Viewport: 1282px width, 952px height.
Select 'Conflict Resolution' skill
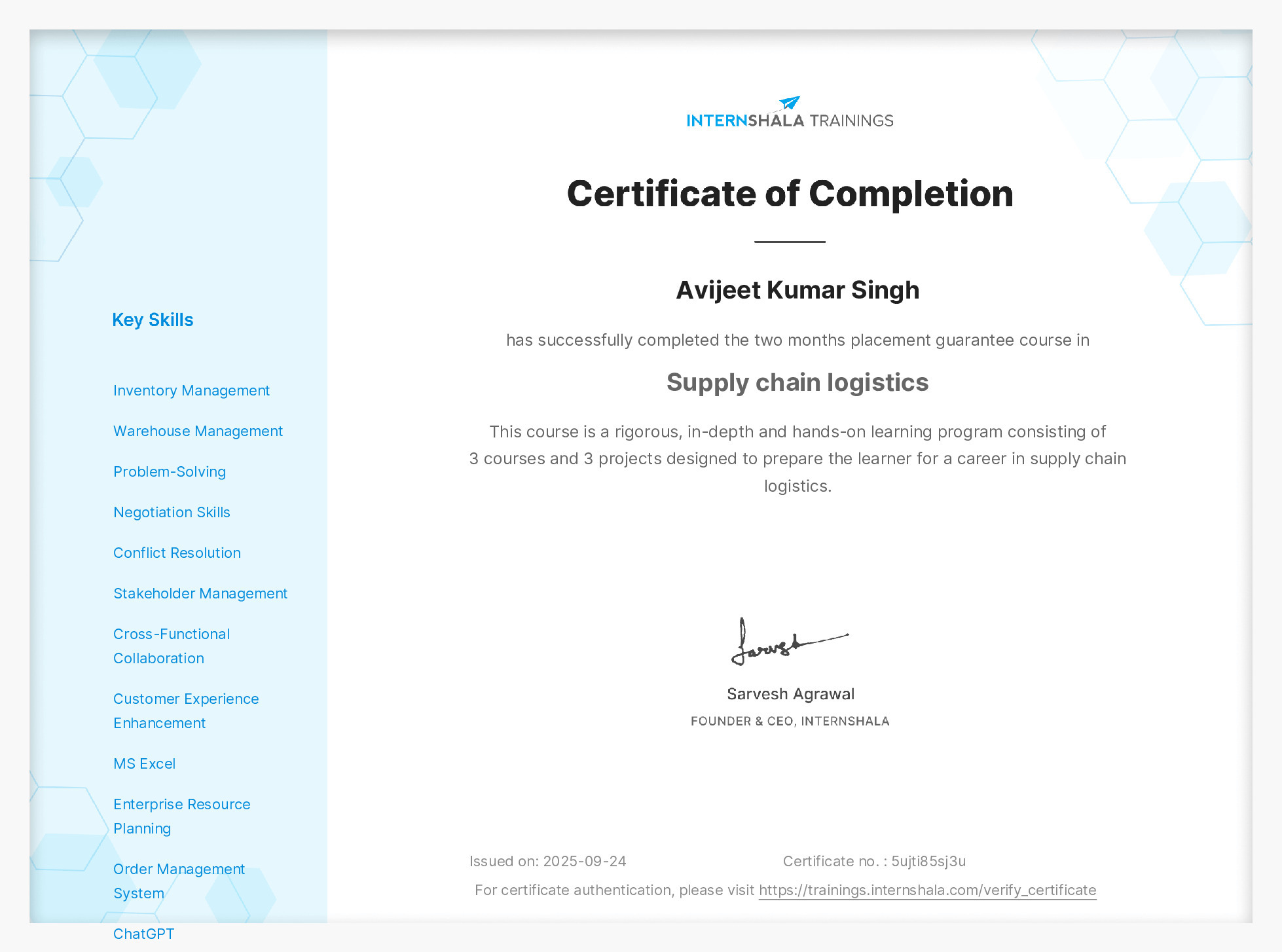pyautogui.click(x=177, y=553)
